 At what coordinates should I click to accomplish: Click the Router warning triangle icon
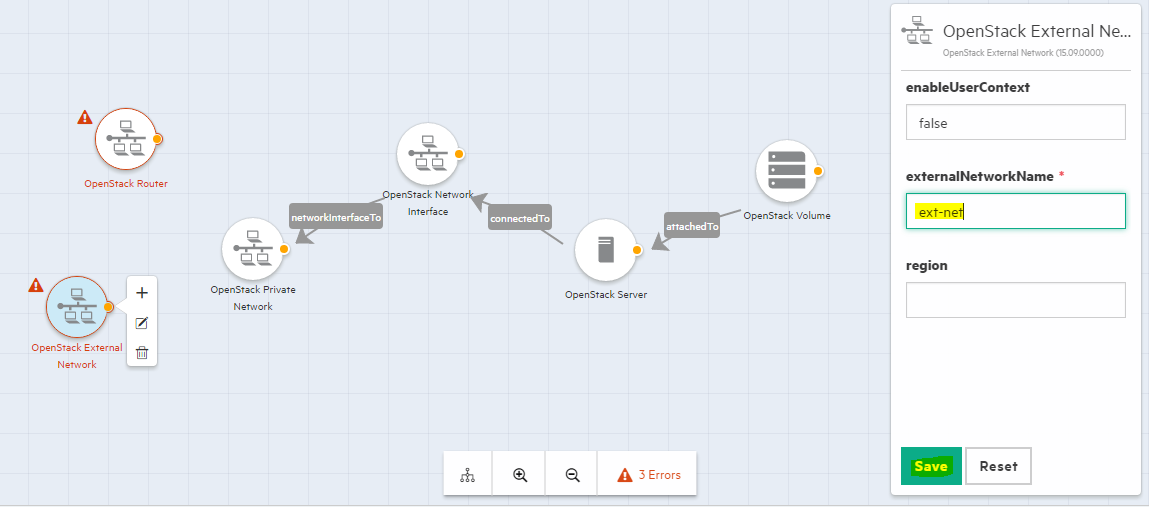coord(85,116)
